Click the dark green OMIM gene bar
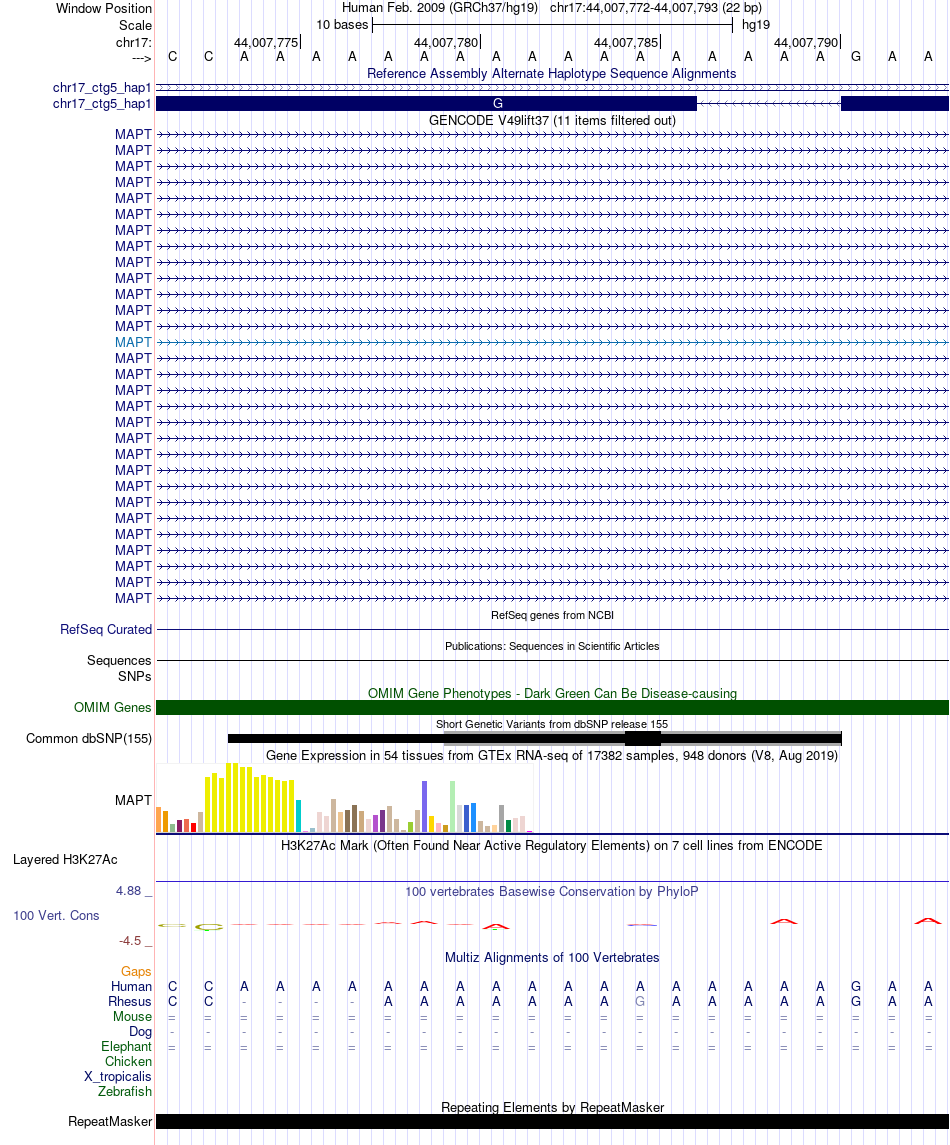Viewport: 950px width, 1145px height. tap(552, 708)
